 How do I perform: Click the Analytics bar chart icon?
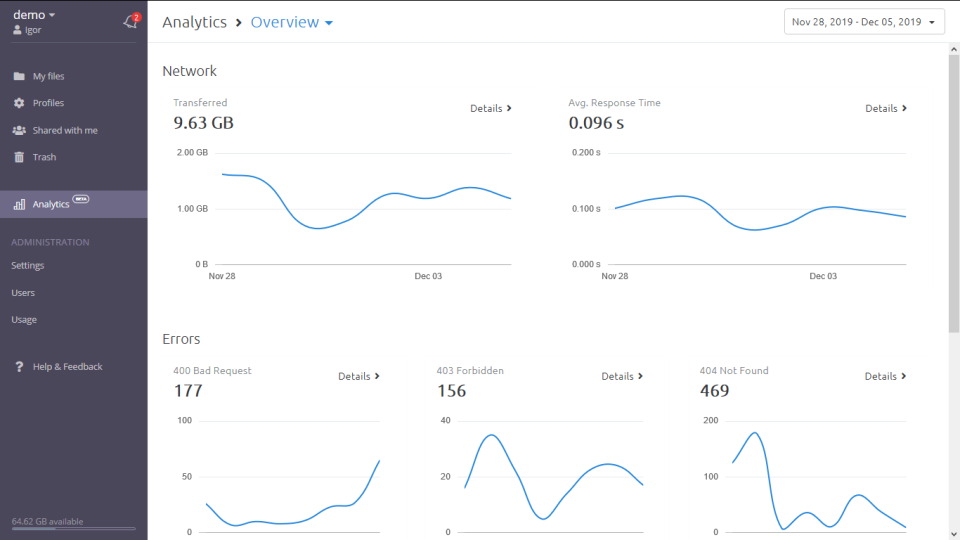[19, 204]
